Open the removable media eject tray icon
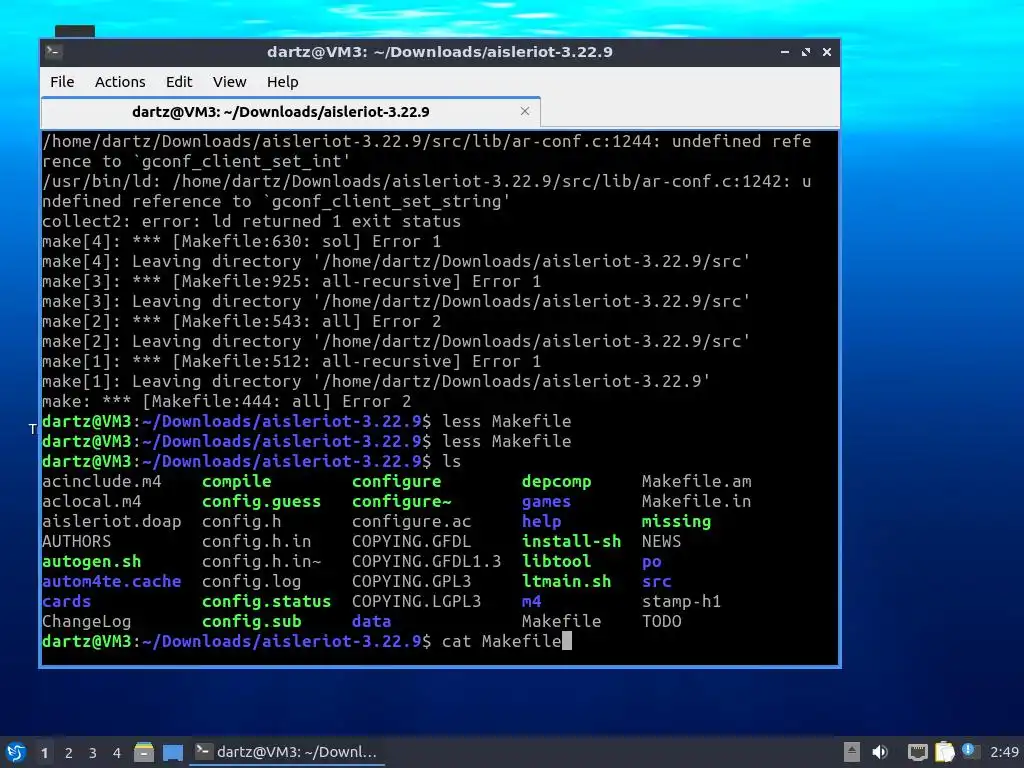This screenshot has width=1024, height=768. click(851, 752)
